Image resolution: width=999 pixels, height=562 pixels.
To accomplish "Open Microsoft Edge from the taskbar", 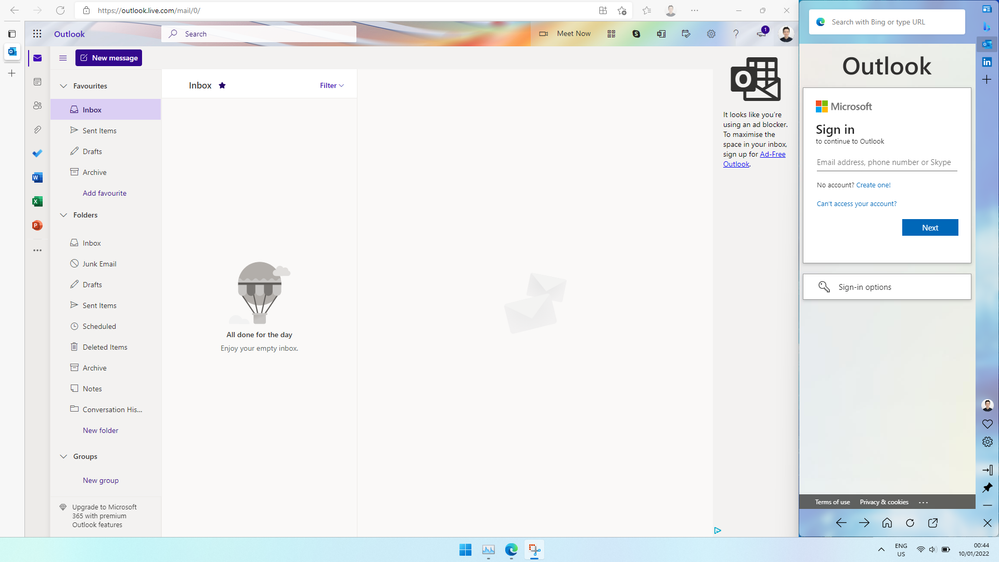I will tap(512, 550).
